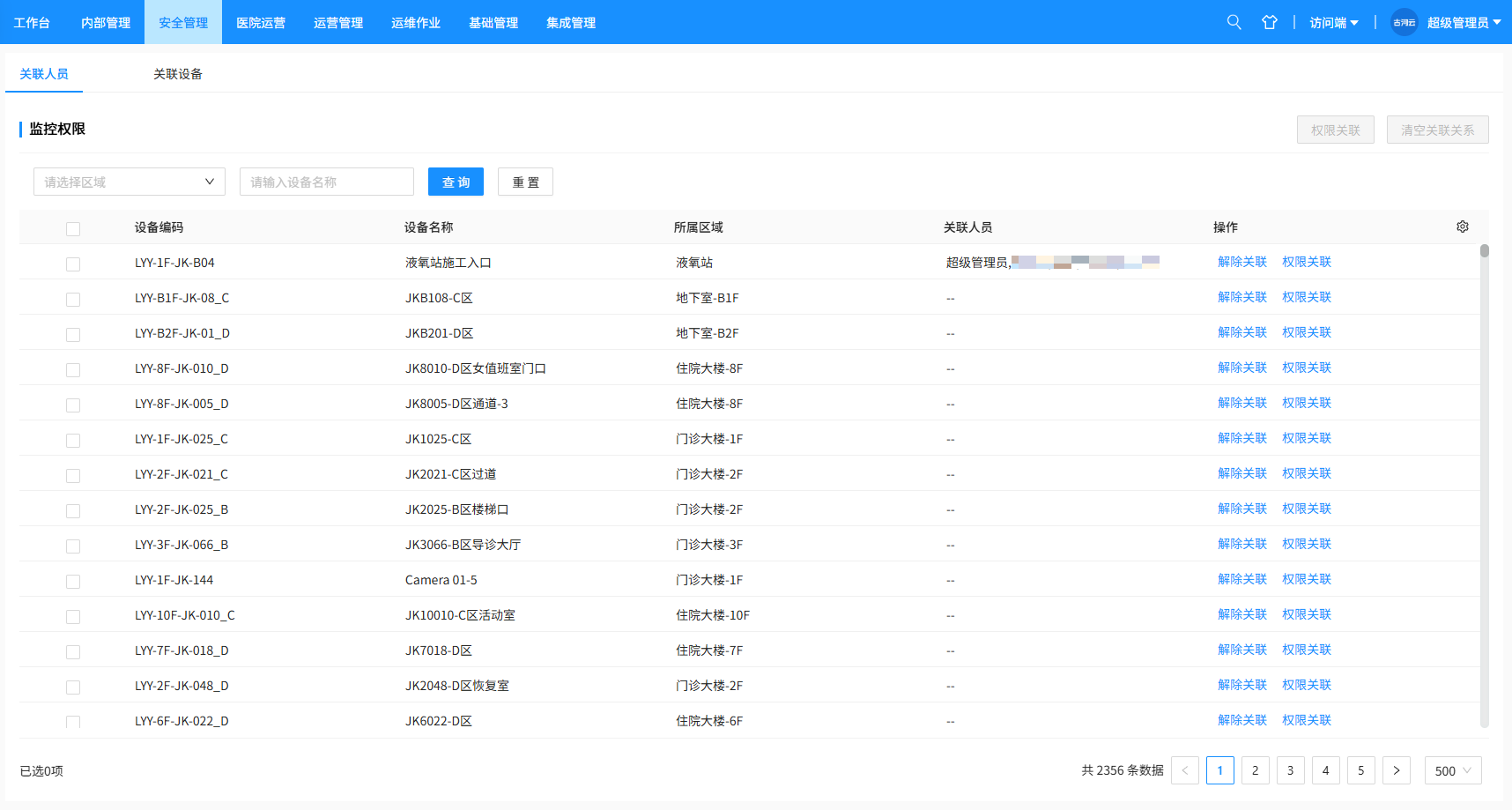Check the row for LYY-1F-JK-B04
This screenshot has width=1512, height=810.
coord(73,264)
